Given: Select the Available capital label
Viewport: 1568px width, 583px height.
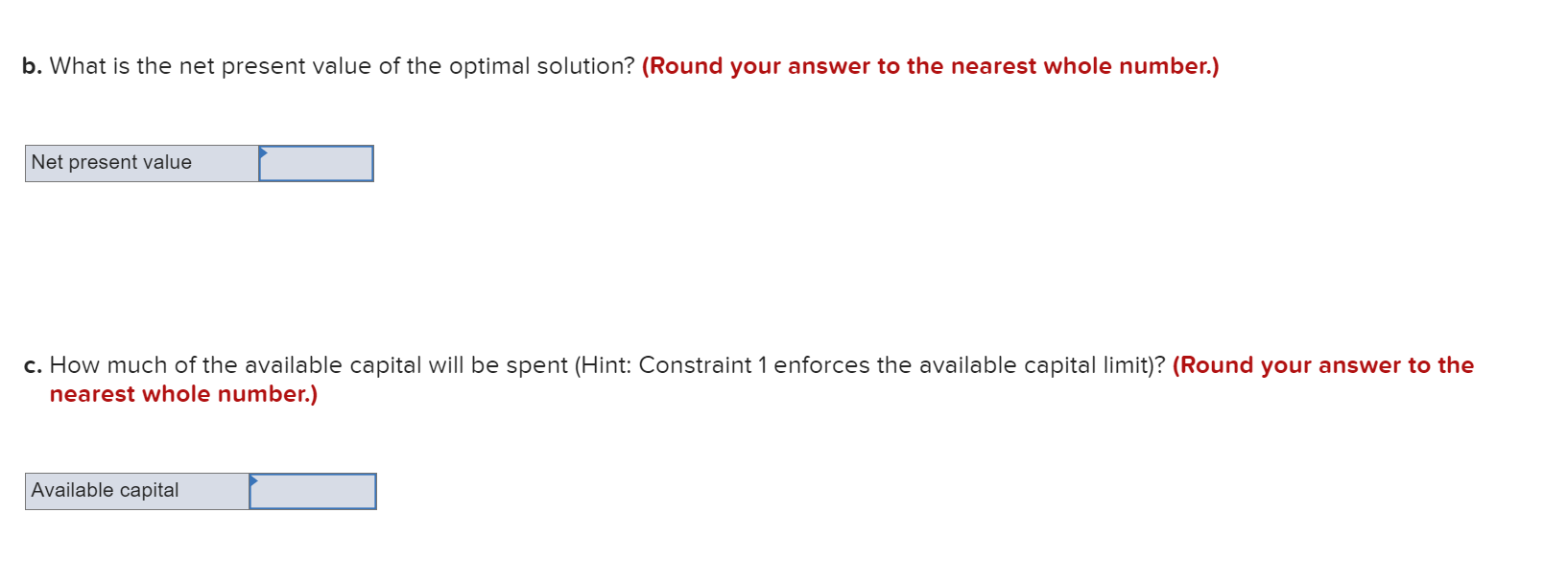Looking at the screenshot, I should pos(106,490).
